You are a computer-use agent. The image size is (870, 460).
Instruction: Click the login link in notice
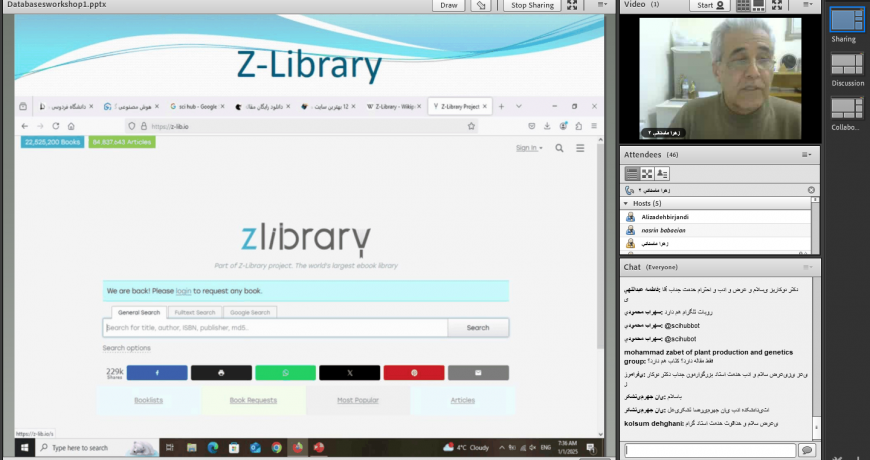click(183, 291)
